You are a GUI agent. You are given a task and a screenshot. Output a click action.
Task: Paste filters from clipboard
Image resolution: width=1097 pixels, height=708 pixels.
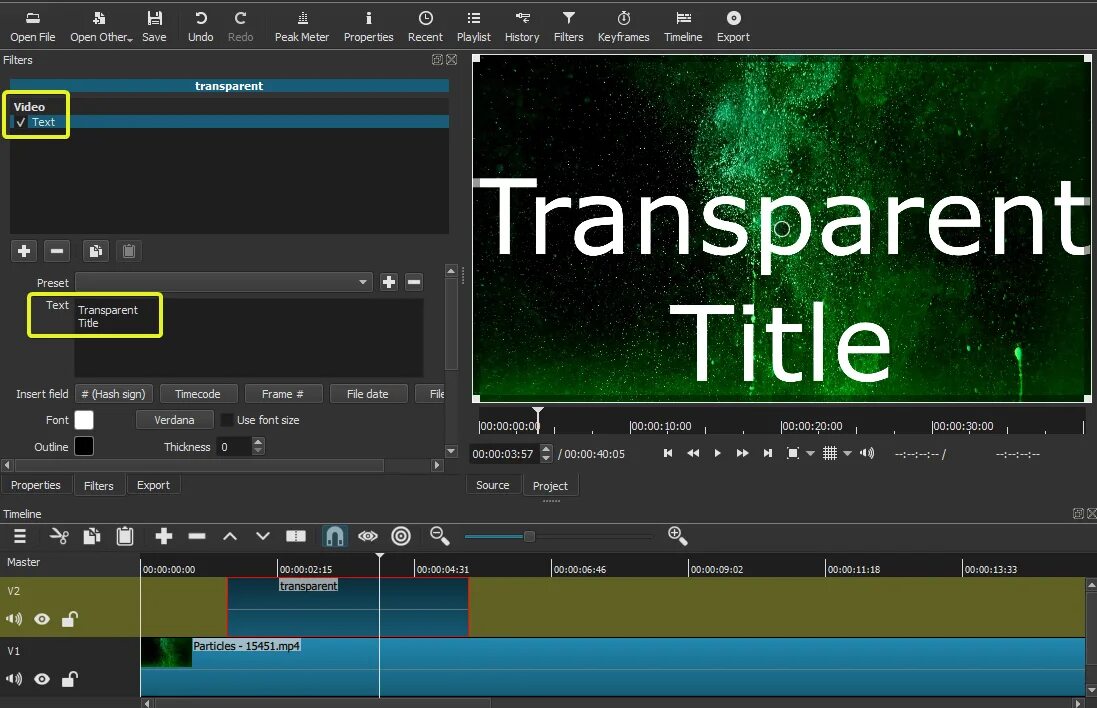click(129, 250)
